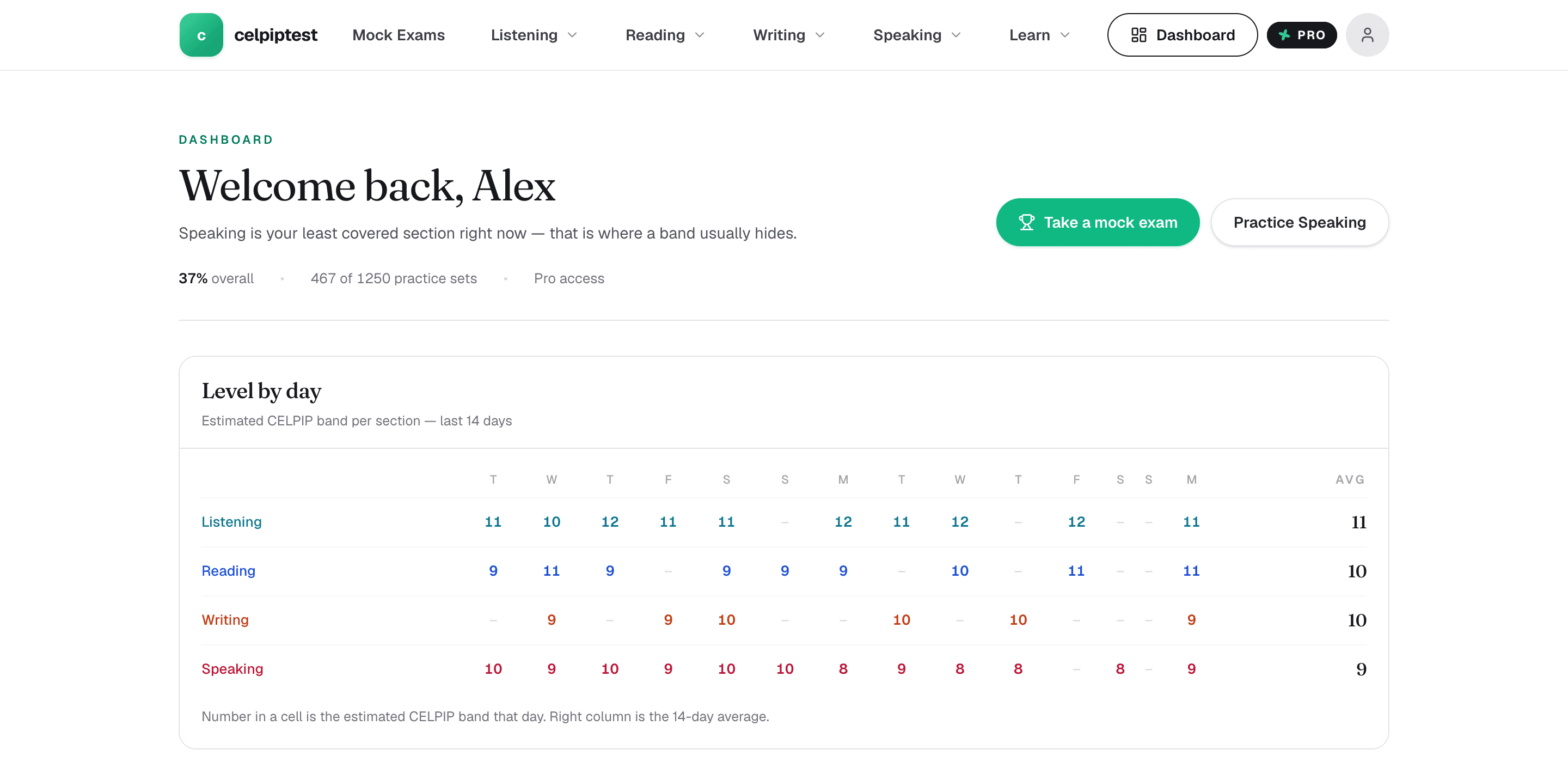Click Reading's last Monday score 11
Viewport: 1568px width, 768px height.
coord(1191,571)
